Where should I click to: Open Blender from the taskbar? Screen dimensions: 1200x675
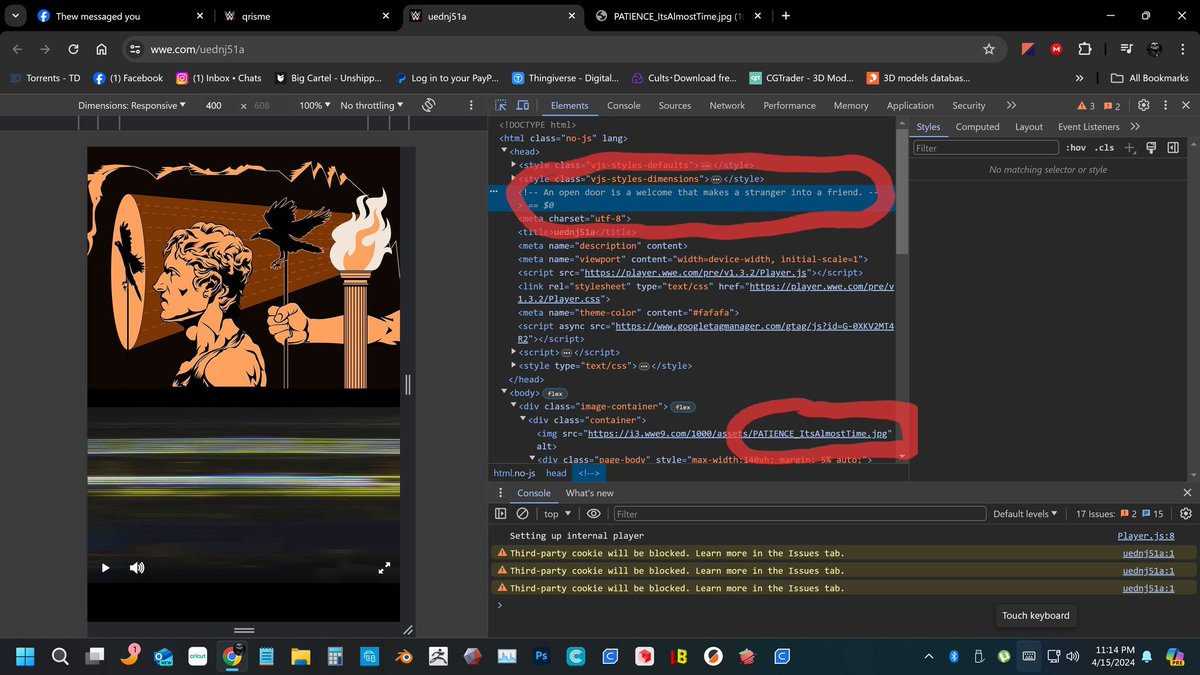pyautogui.click(x=403, y=656)
